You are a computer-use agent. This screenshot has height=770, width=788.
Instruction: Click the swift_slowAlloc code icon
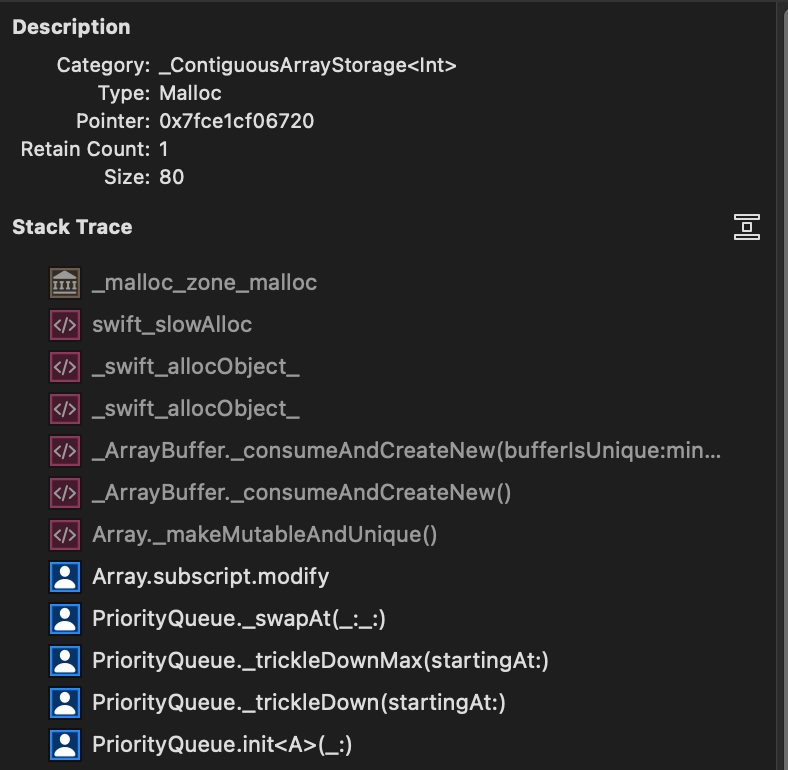pyautogui.click(x=65, y=325)
